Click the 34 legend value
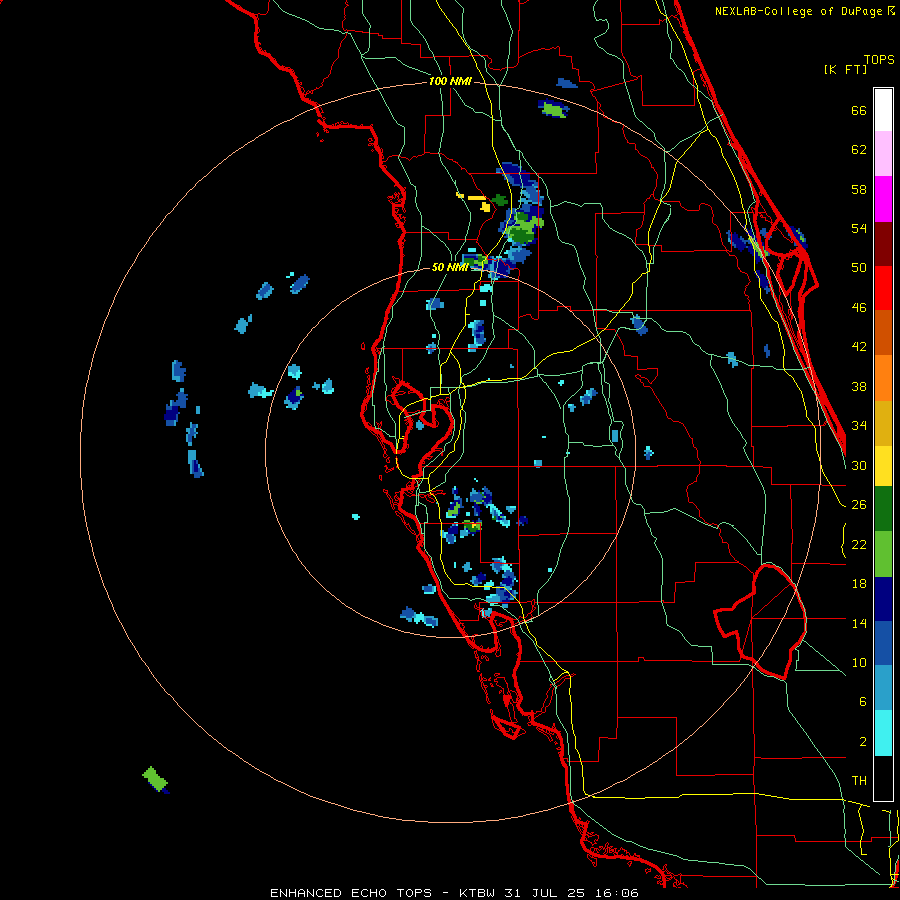 click(x=859, y=426)
